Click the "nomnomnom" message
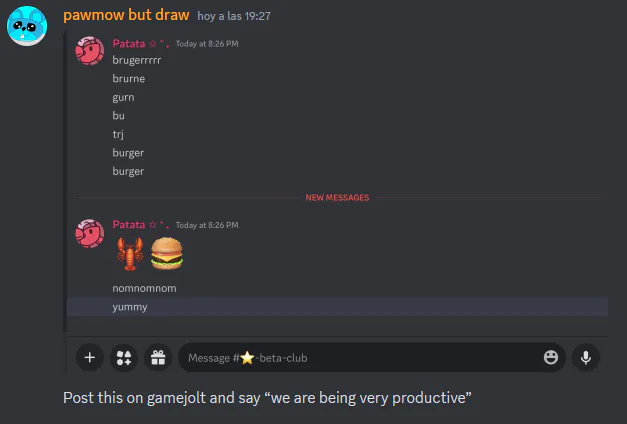627x424 pixels. pos(145,288)
